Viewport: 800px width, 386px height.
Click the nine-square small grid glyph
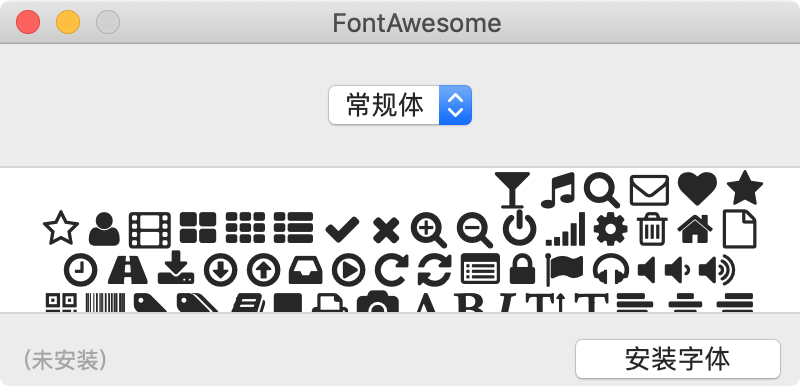pyautogui.click(x=245, y=227)
